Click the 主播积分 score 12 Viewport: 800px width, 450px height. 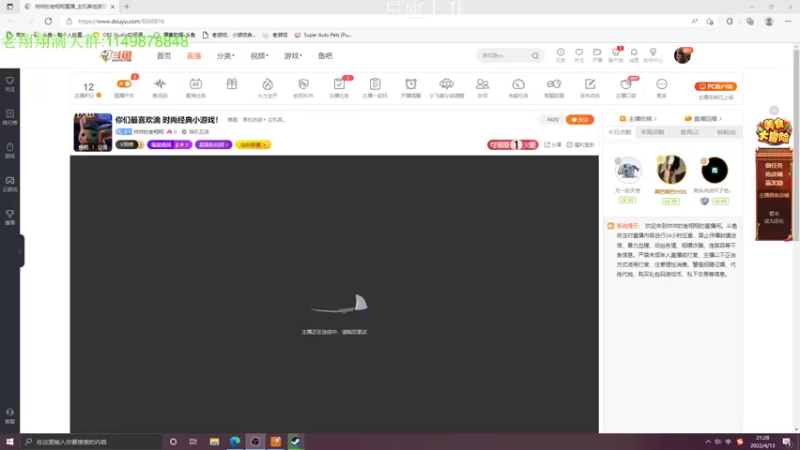88,89
